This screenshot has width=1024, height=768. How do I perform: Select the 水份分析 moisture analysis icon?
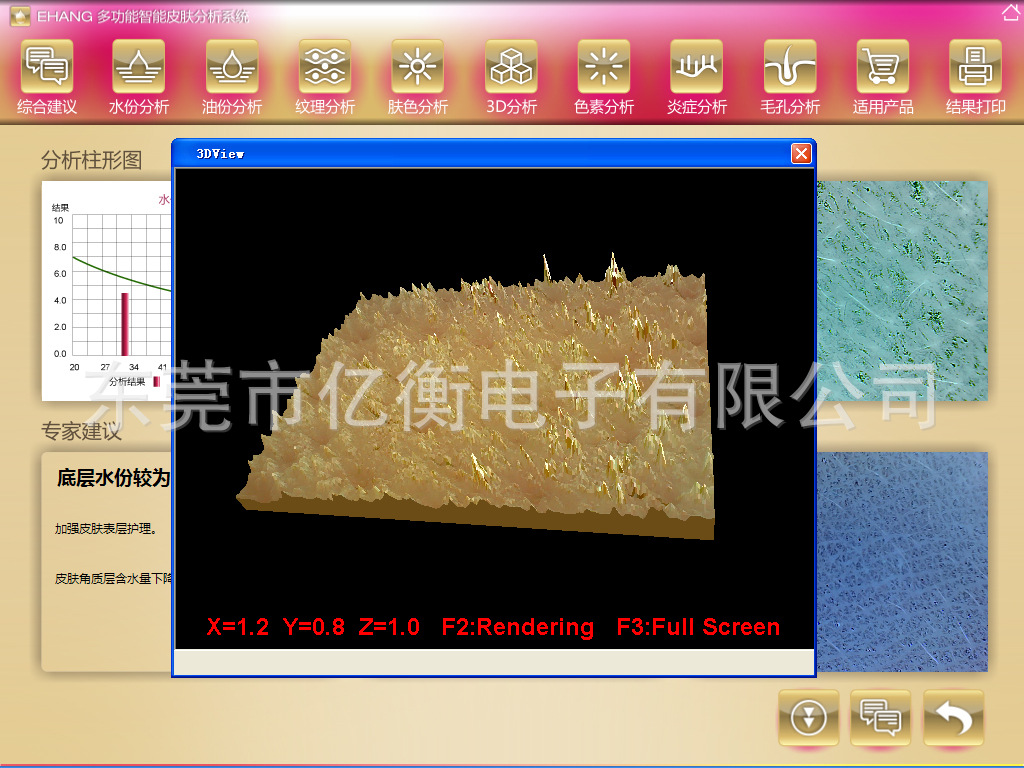[139, 67]
